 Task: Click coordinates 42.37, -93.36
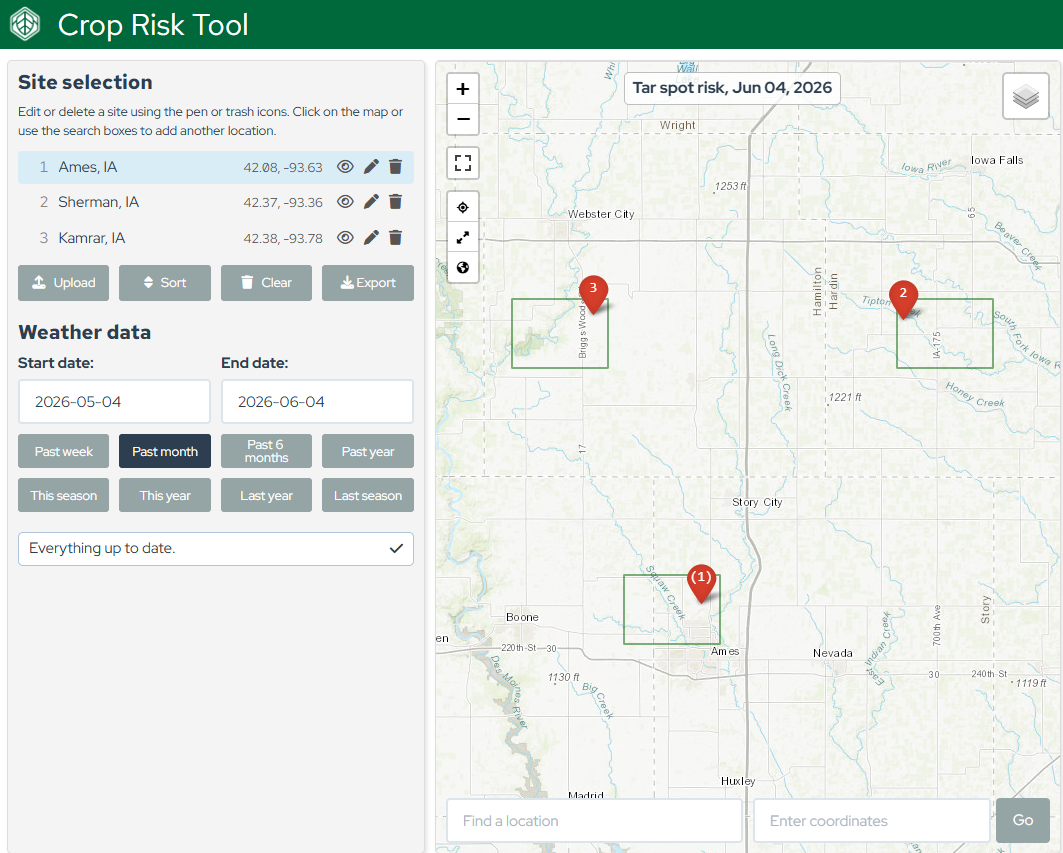point(283,203)
